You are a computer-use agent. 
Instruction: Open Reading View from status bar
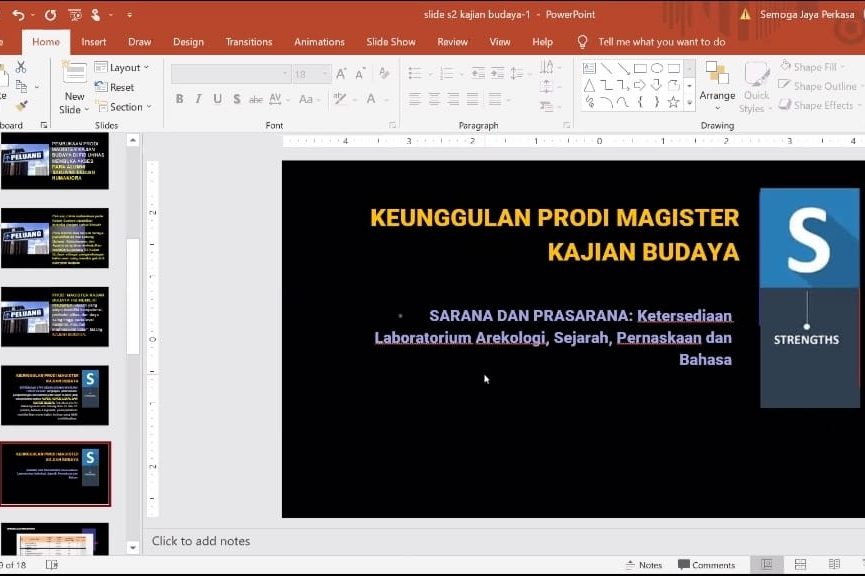(x=833, y=565)
